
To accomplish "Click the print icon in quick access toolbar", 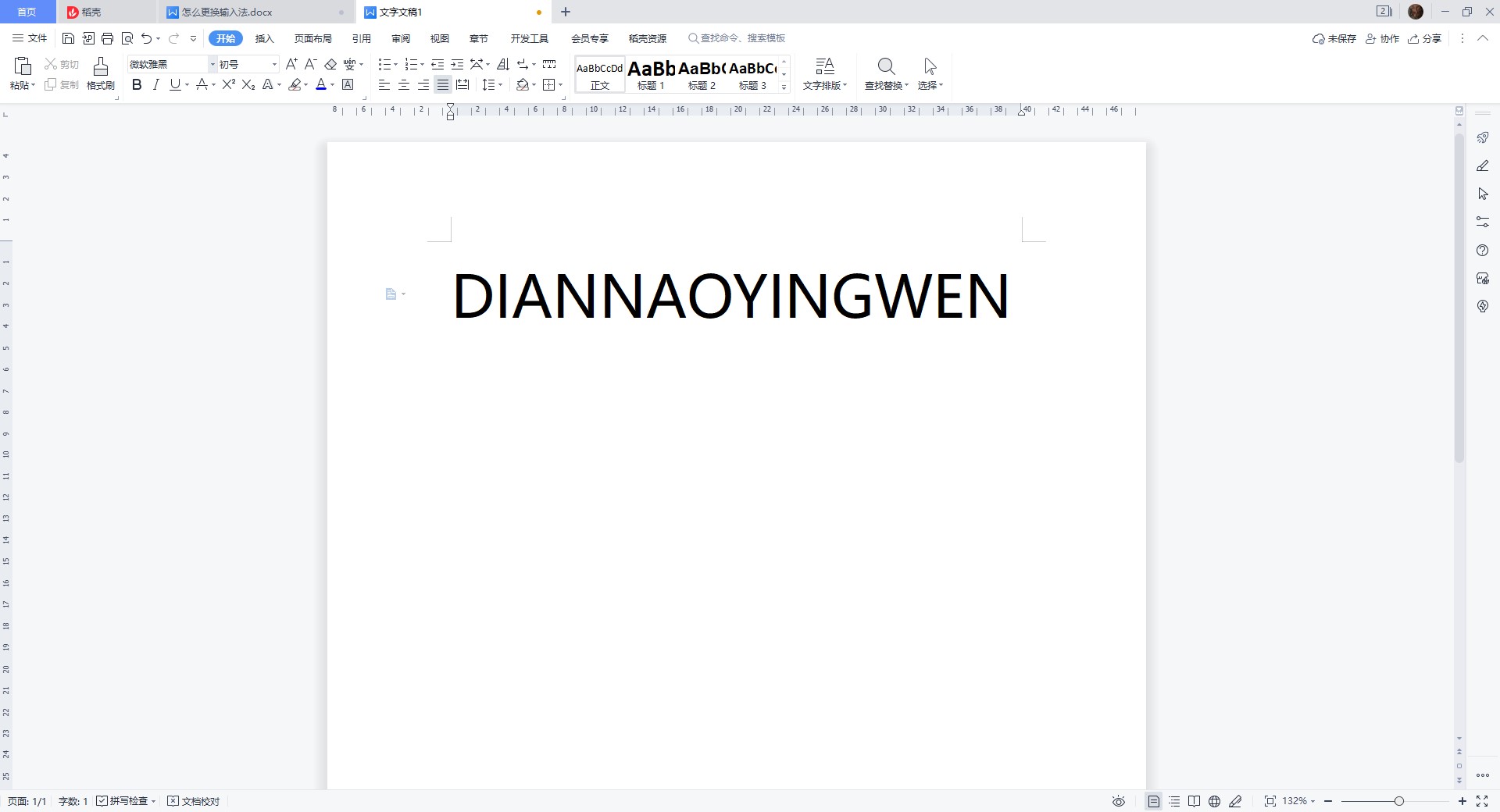I will (108, 38).
